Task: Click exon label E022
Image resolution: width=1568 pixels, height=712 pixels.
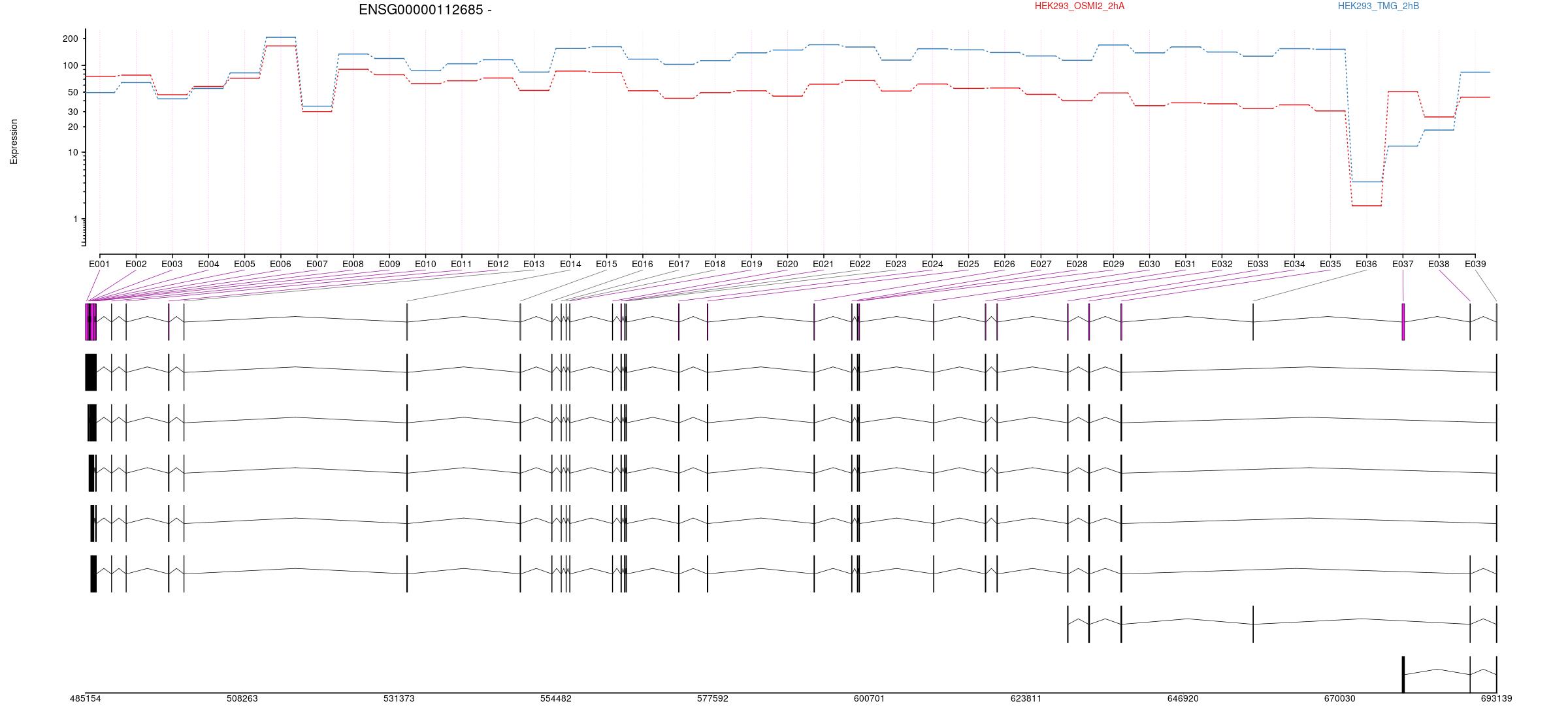Action: 860,264
